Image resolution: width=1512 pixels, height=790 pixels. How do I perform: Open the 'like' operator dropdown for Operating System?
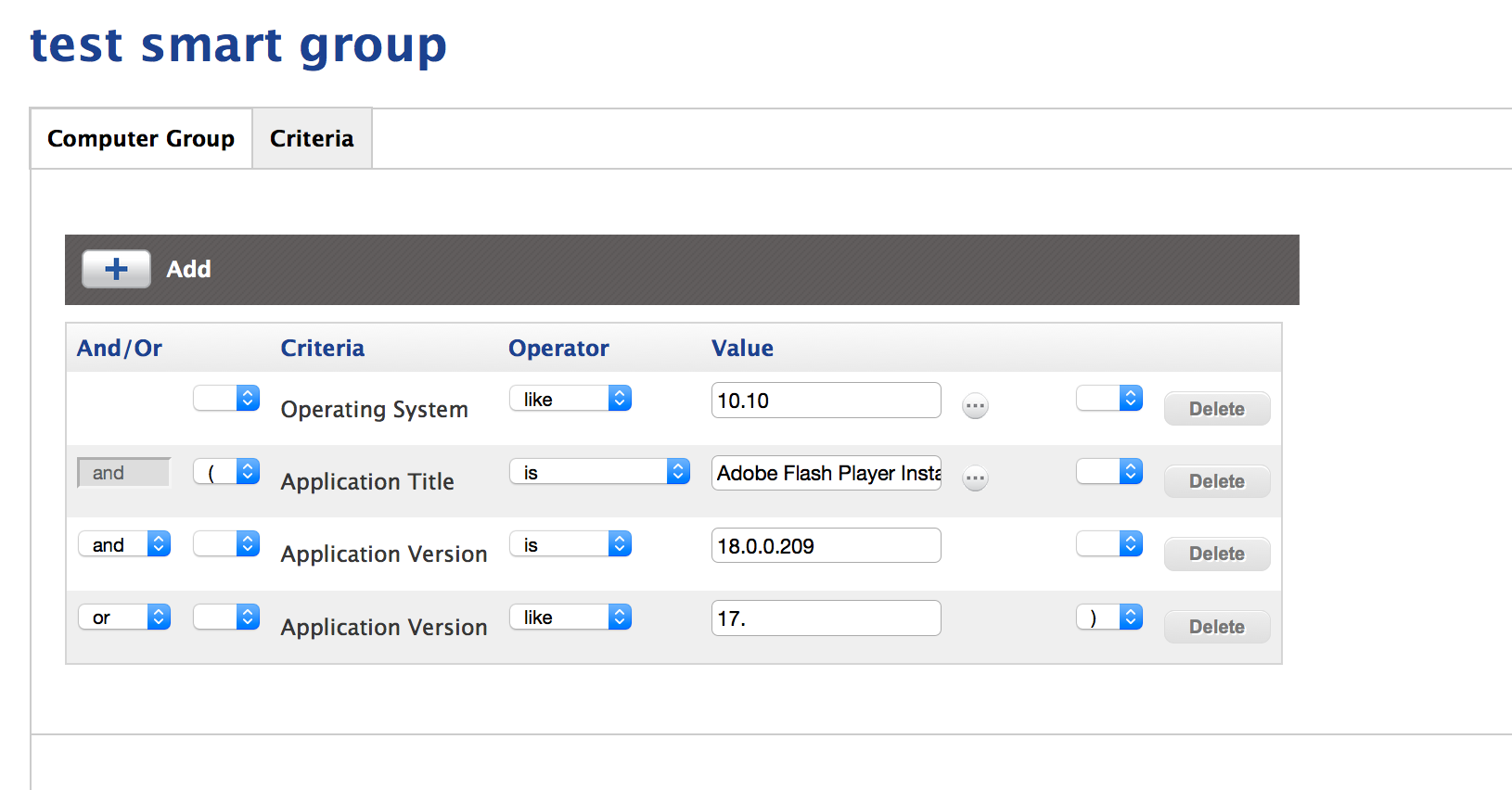pyautogui.click(x=570, y=398)
